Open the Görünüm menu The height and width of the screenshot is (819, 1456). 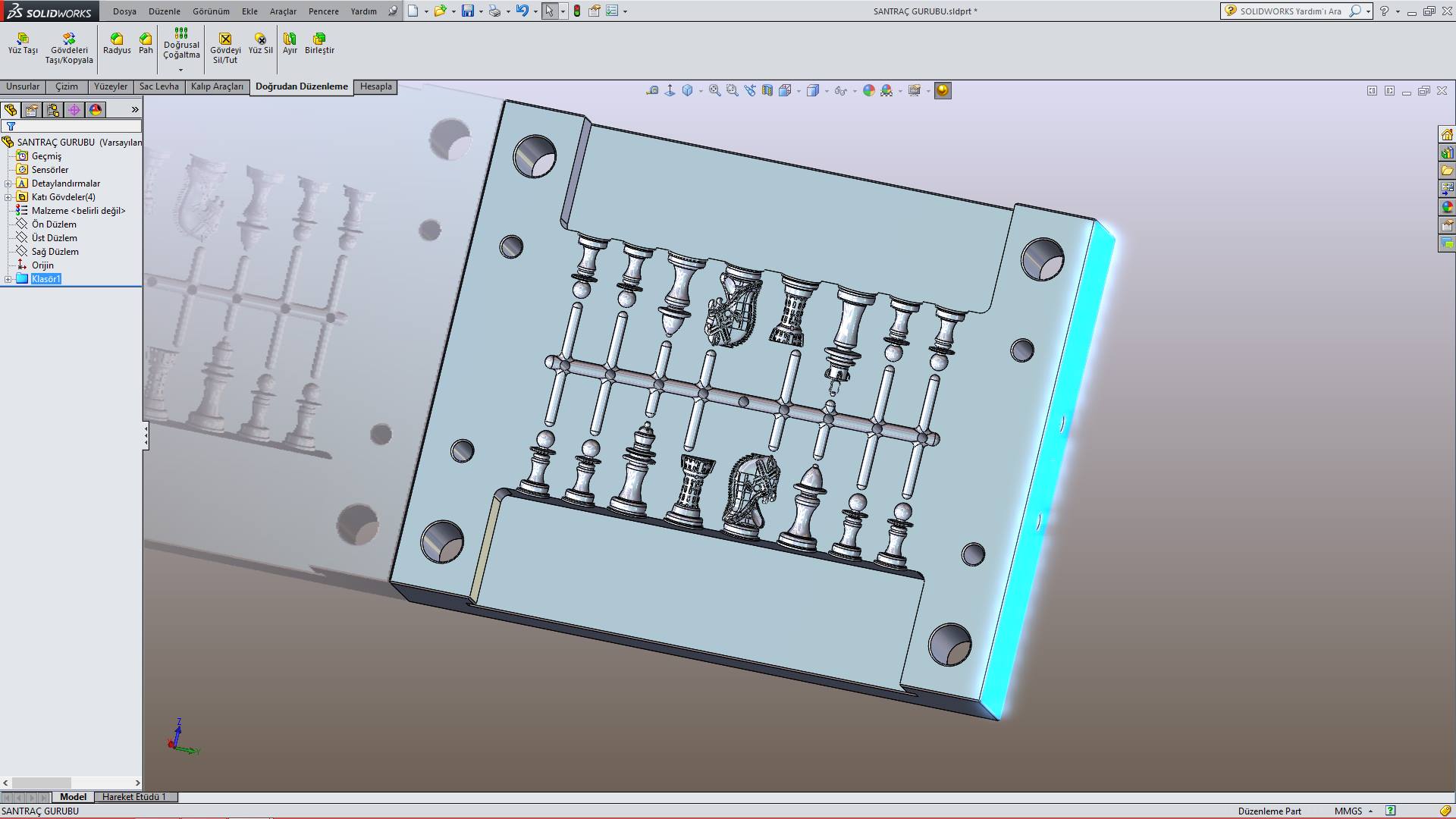[x=211, y=11]
